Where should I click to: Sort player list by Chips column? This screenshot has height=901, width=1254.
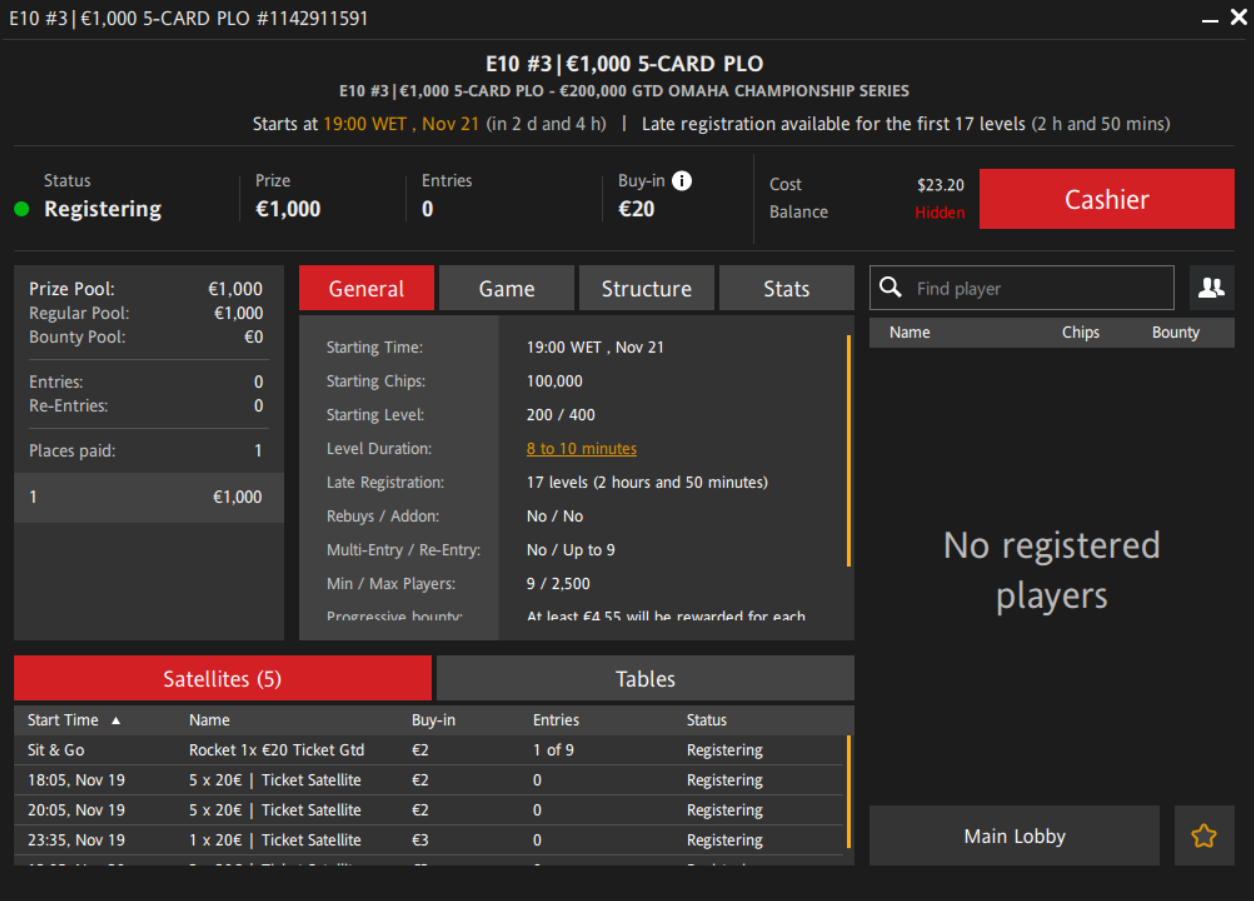(1080, 332)
